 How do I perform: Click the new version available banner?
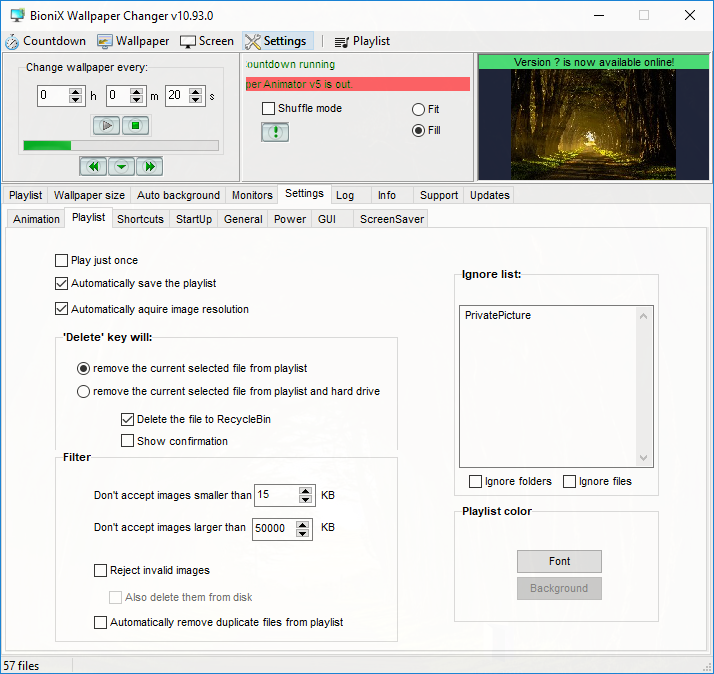[594, 62]
